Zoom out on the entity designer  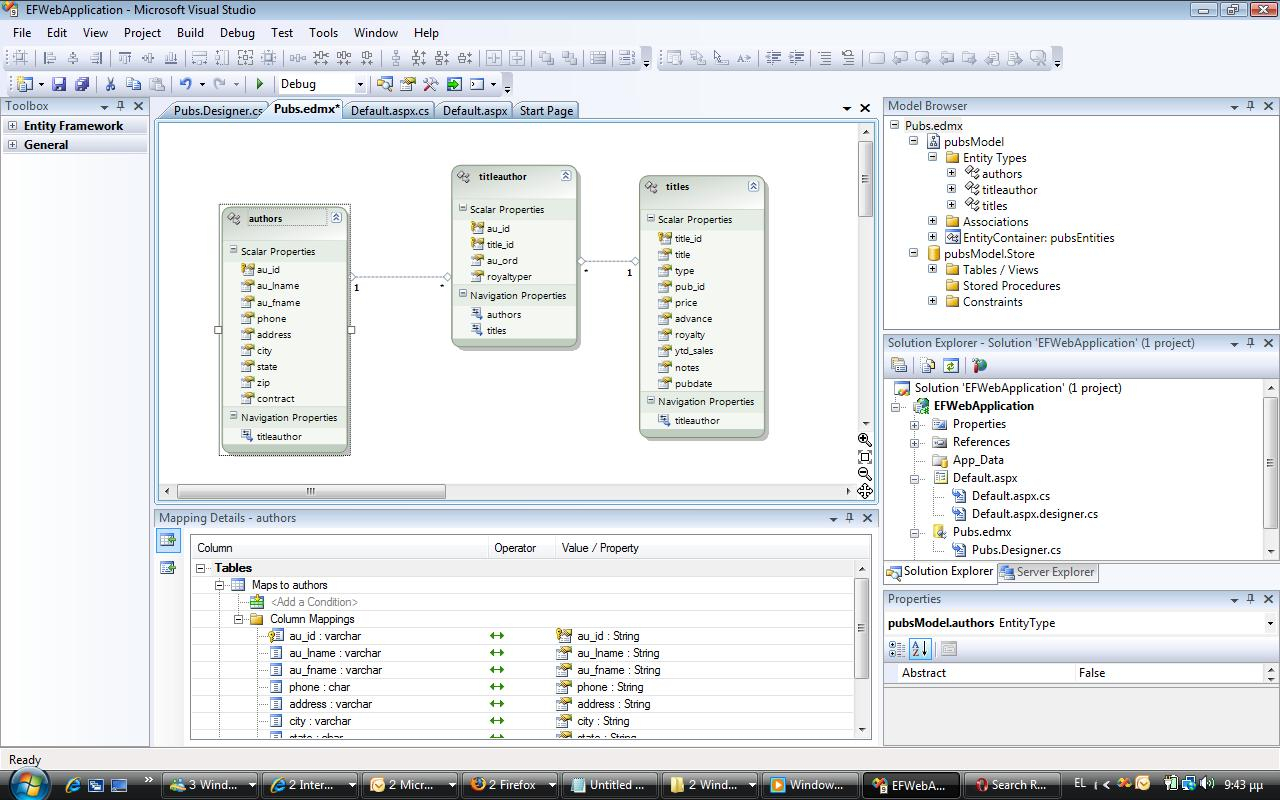click(x=865, y=474)
